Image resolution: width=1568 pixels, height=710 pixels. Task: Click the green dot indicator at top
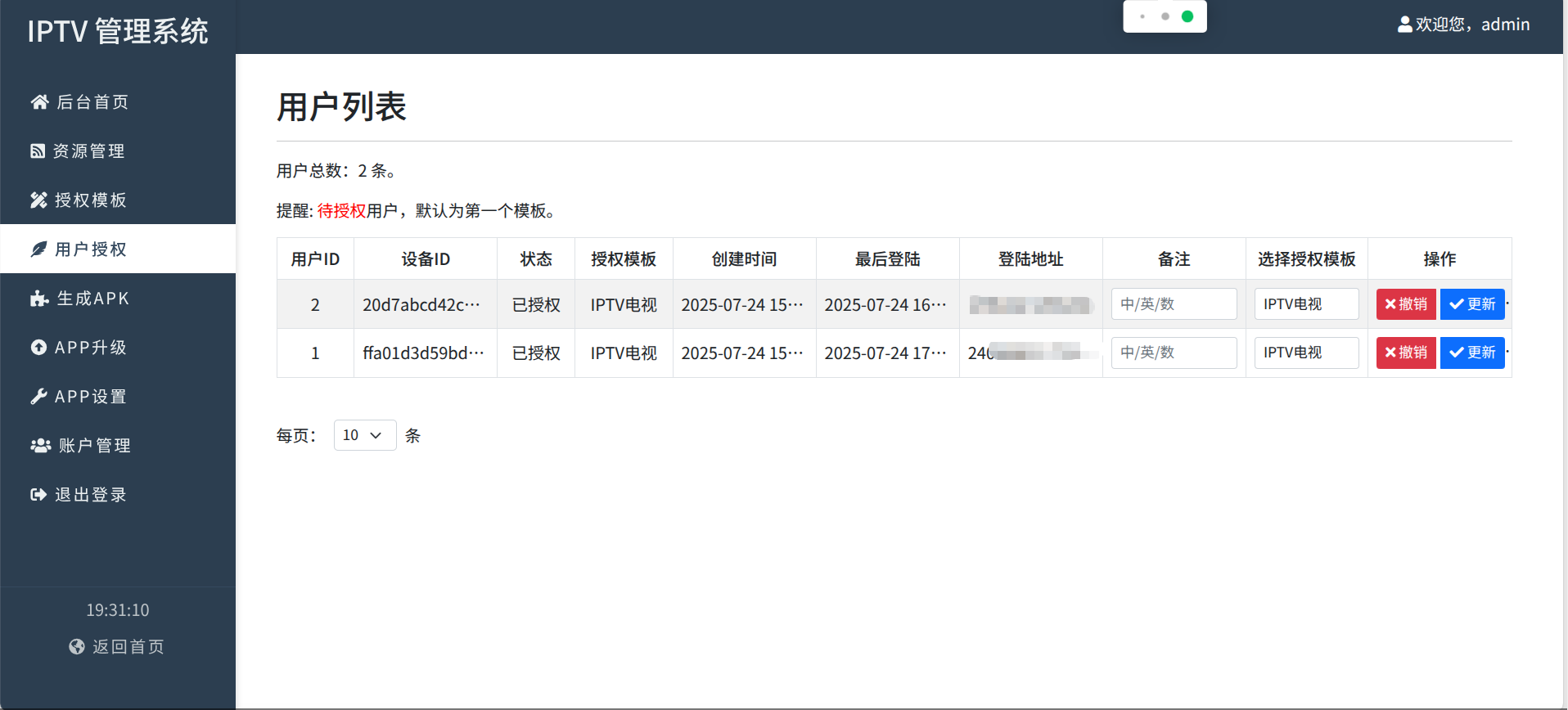coord(1187,16)
